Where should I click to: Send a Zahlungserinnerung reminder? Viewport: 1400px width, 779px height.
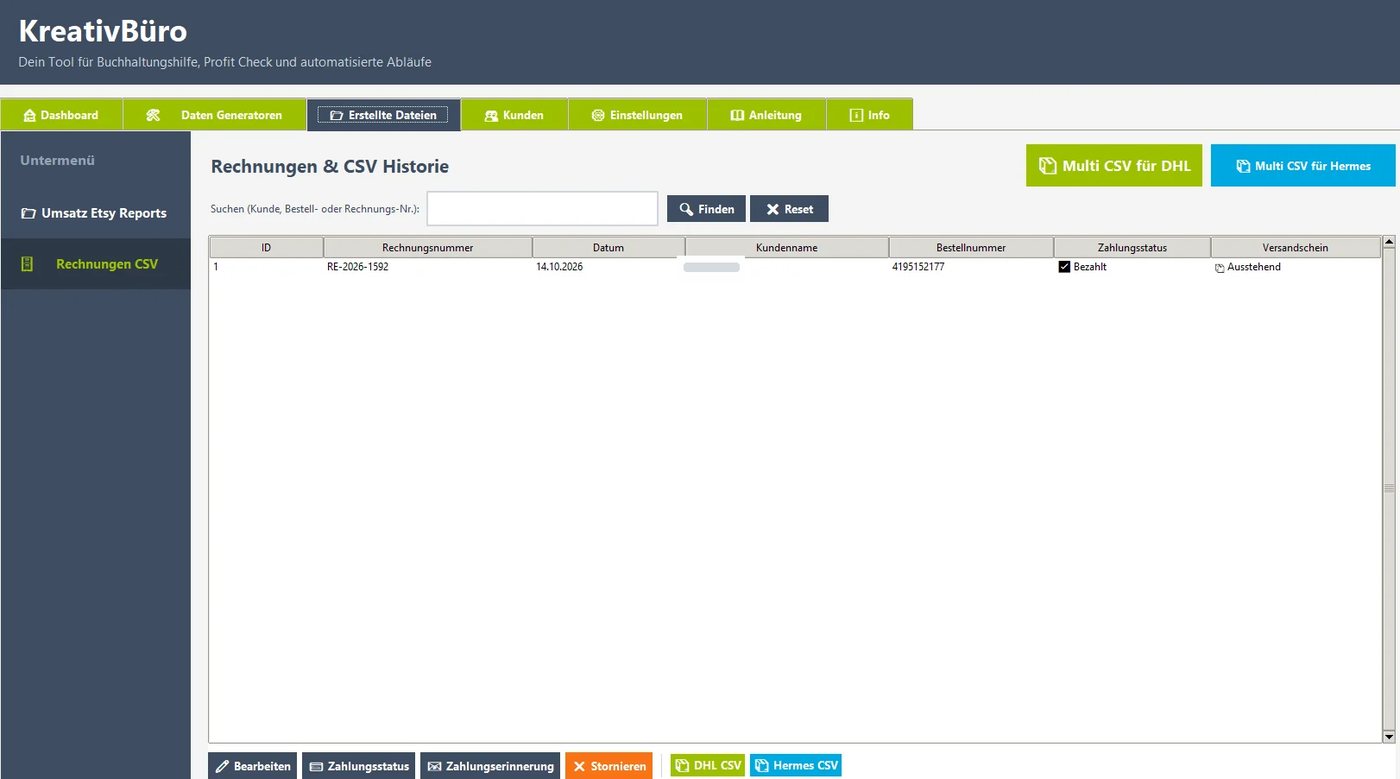(x=490, y=766)
